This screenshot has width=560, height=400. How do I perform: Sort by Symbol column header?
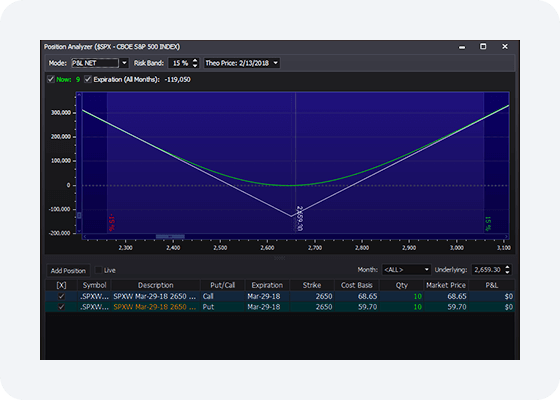click(x=94, y=285)
